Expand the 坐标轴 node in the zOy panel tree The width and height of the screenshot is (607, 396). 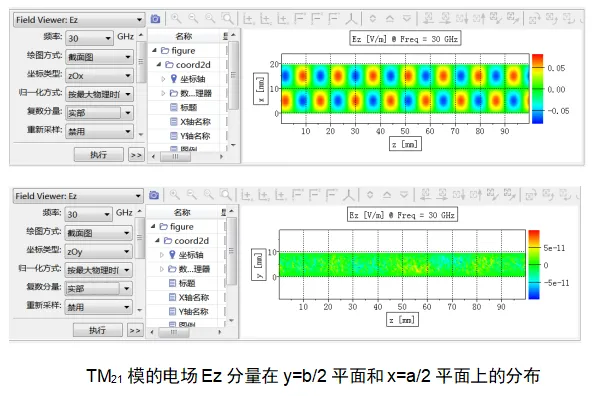(162, 255)
